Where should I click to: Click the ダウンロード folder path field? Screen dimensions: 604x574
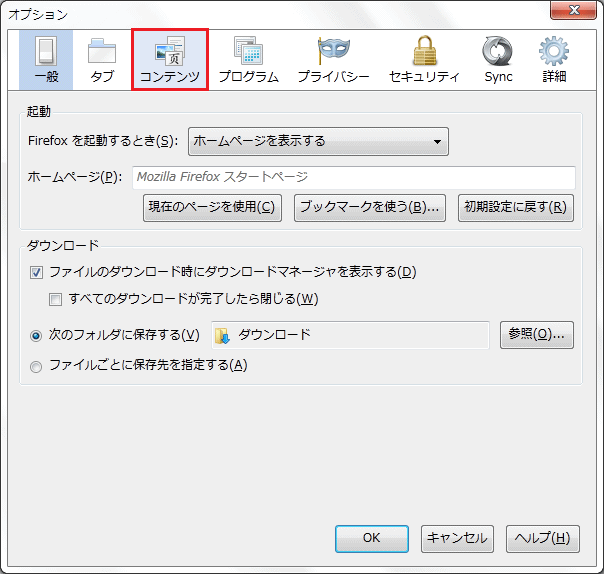click(350, 335)
